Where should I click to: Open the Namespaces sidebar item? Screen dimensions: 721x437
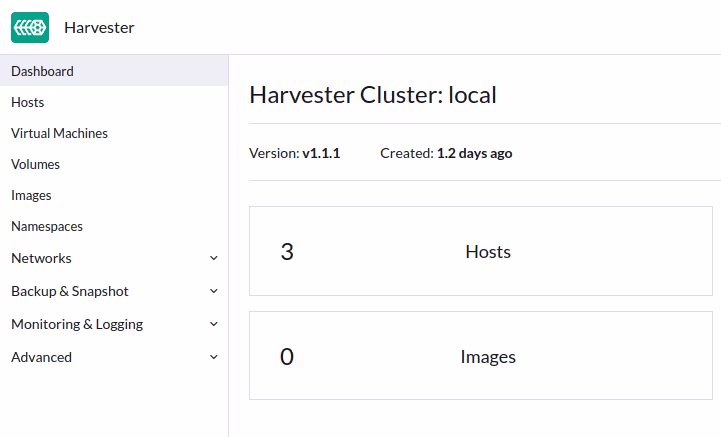point(47,226)
